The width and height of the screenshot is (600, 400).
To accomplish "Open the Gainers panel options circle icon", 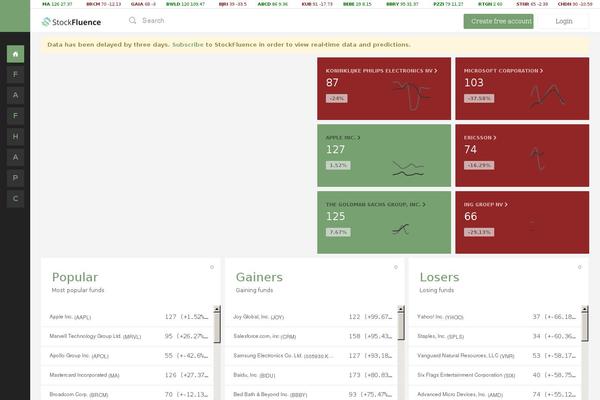I will (x=396, y=267).
